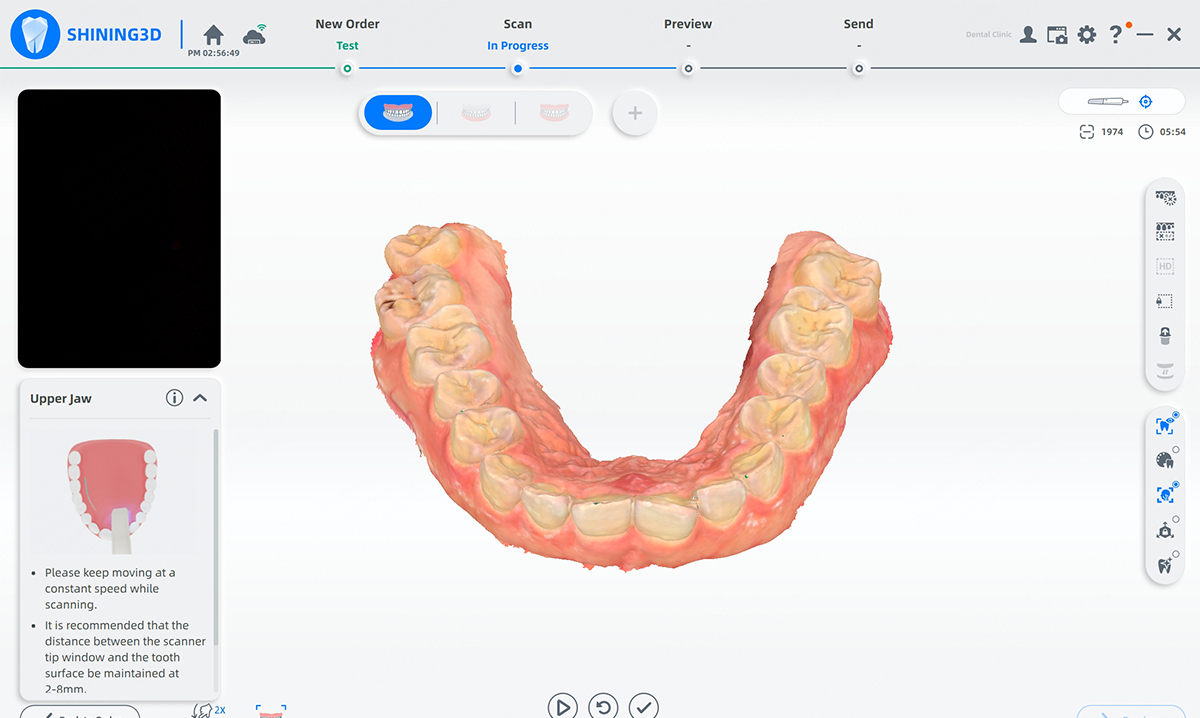
Task: Minimize the application window
Action: point(1145,35)
